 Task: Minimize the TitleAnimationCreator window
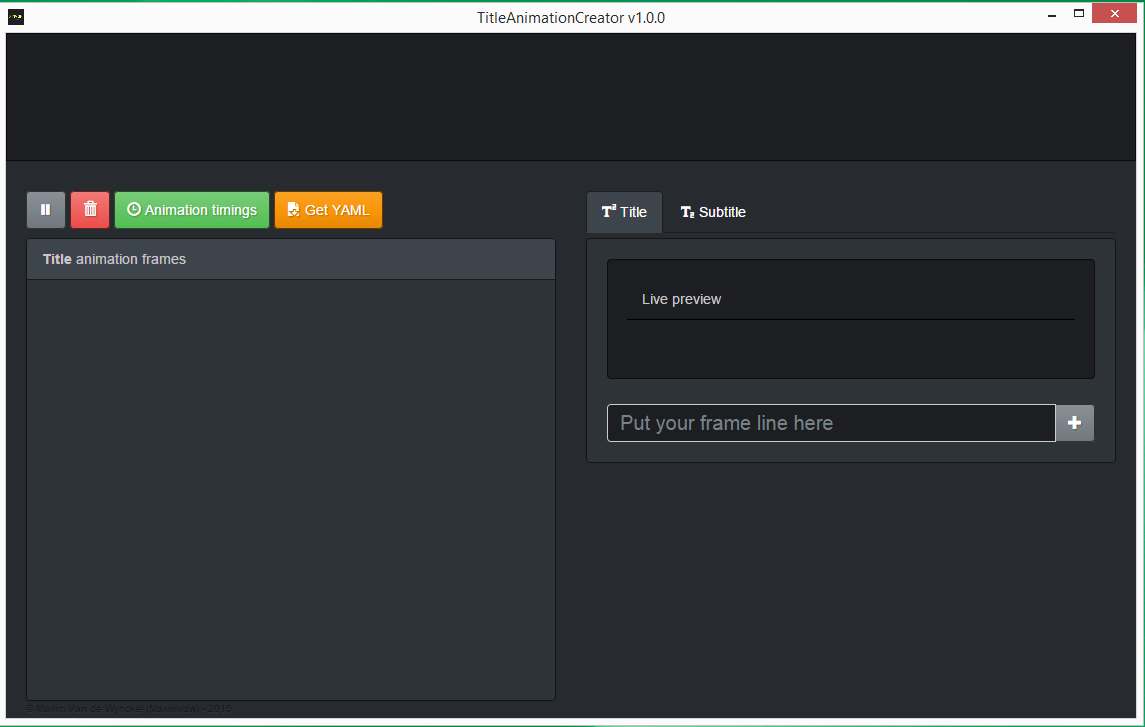[1052, 15]
